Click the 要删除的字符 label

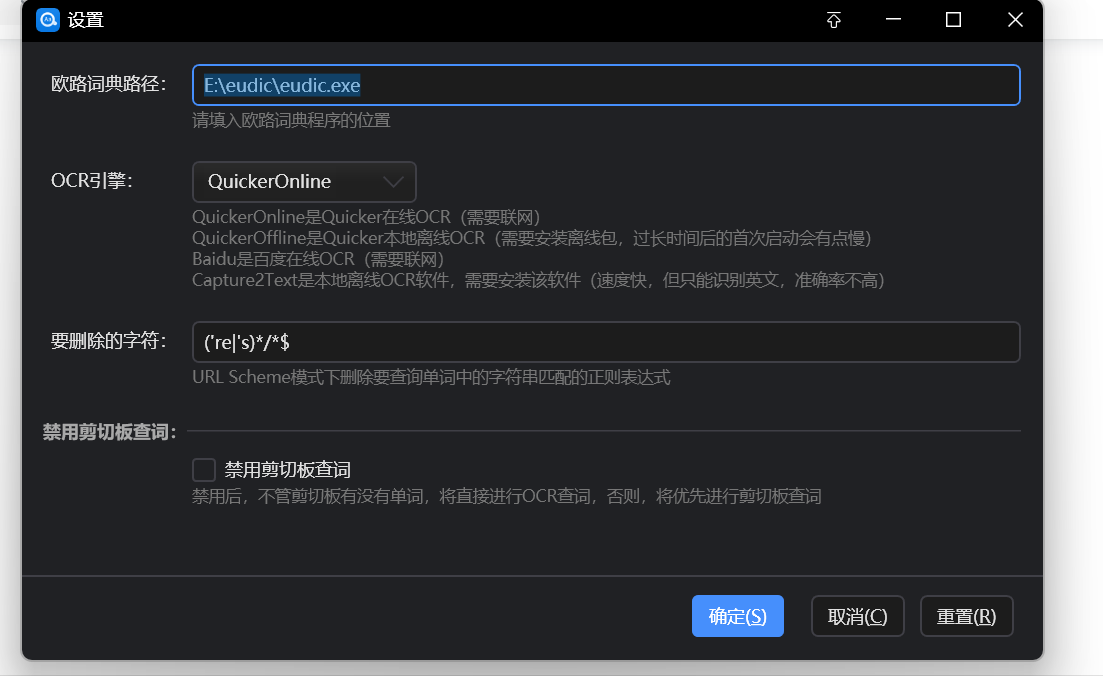pyautogui.click(x=108, y=341)
